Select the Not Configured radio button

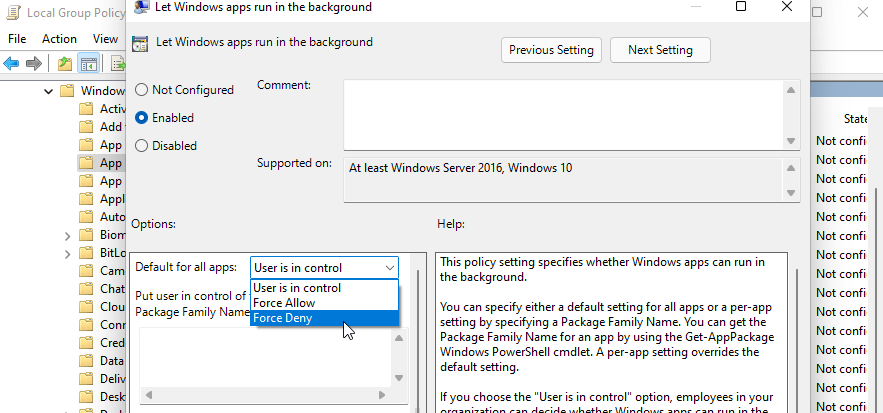141,90
